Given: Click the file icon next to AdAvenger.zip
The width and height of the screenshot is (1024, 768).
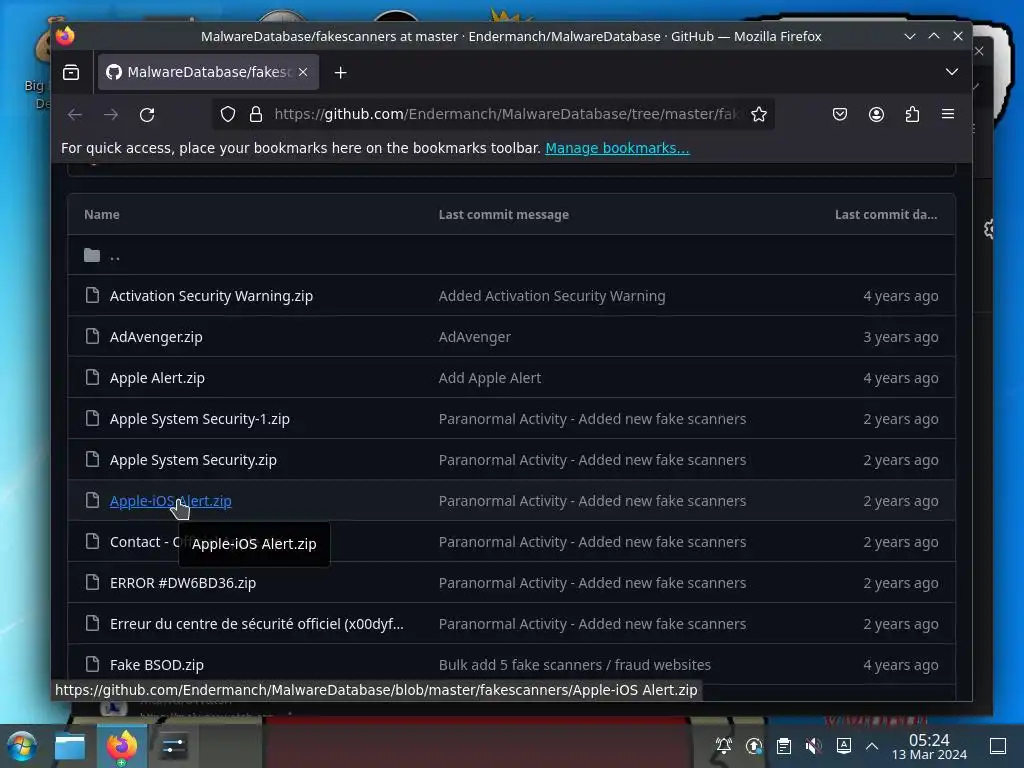Looking at the screenshot, I should pyautogui.click(x=93, y=336).
